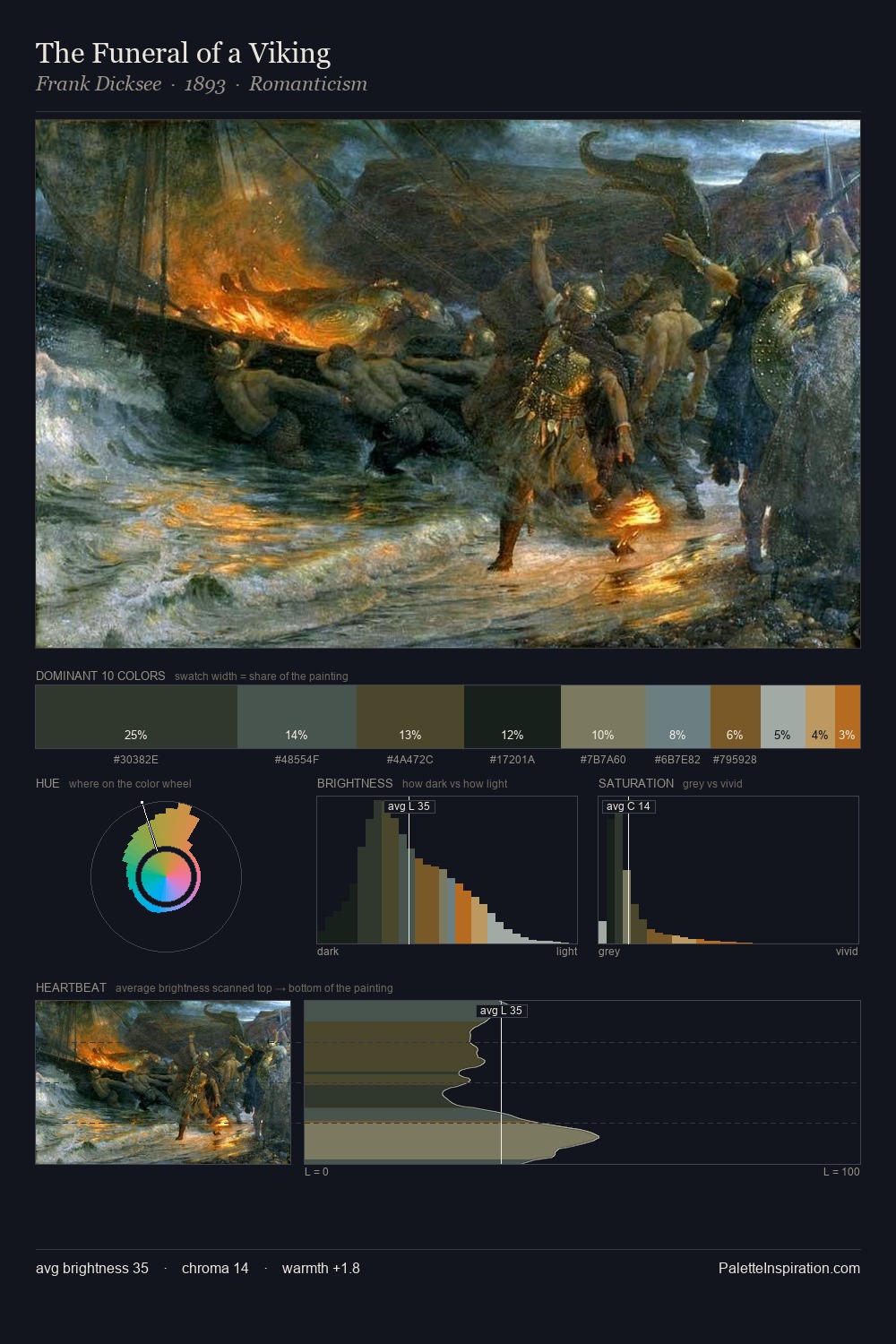
Task: Click the 'SATURATION' section heading
Action: coord(636,783)
